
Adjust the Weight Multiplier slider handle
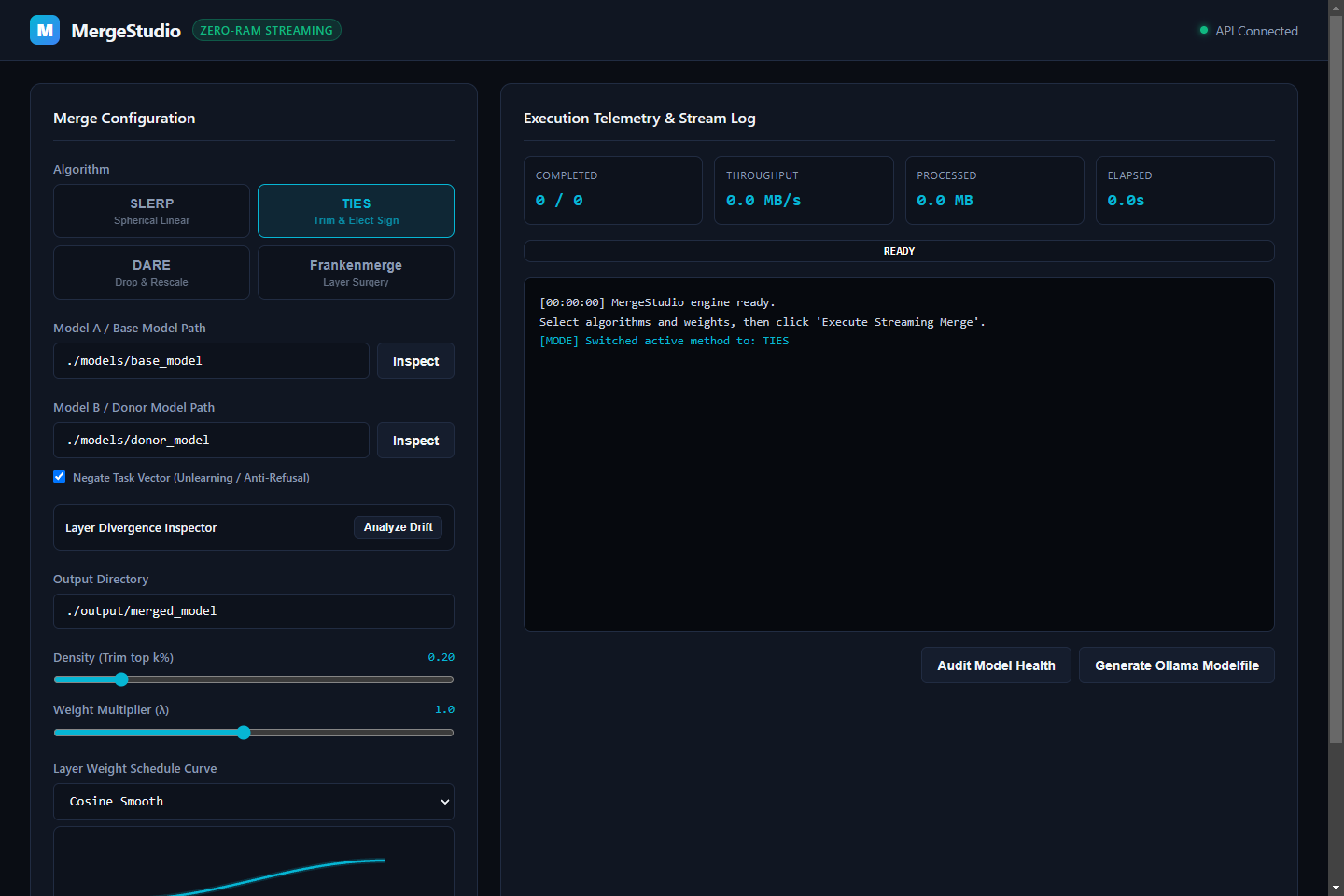pos(244,733)
